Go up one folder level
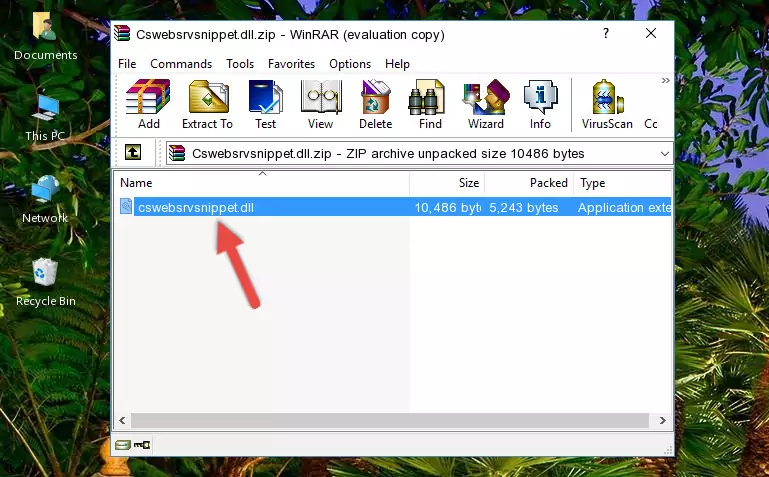769x477 pixels. tap(133, 152)
